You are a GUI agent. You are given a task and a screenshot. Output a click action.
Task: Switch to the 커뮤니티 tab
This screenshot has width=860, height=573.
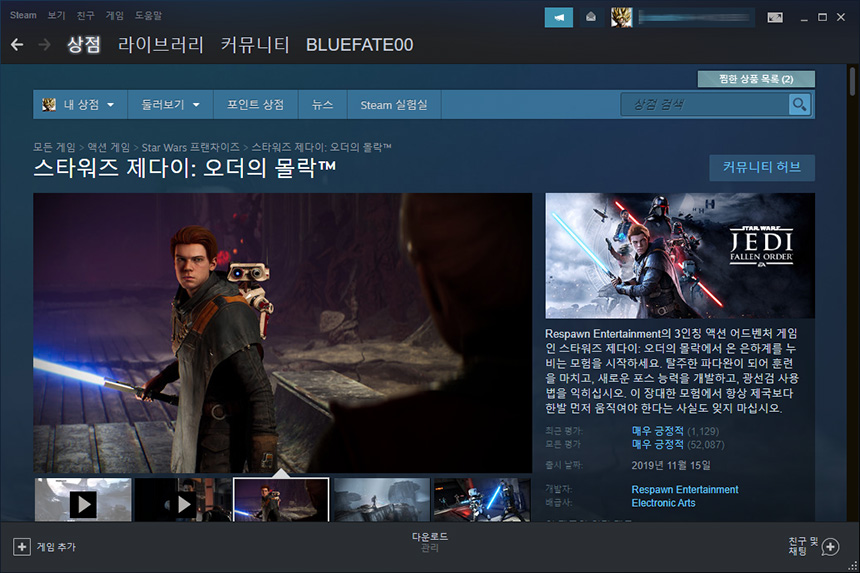pos(255,44)
